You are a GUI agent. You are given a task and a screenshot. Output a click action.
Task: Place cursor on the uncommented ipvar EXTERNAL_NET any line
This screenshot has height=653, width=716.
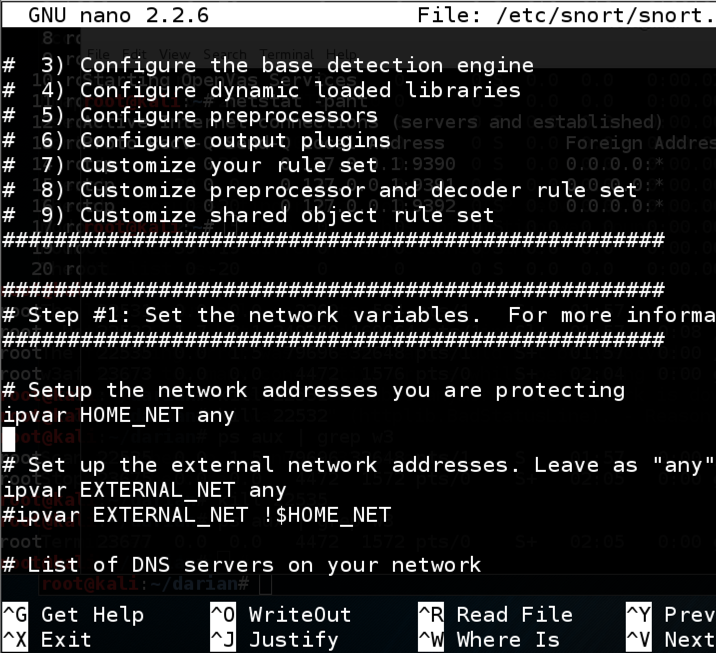point(144,490)
